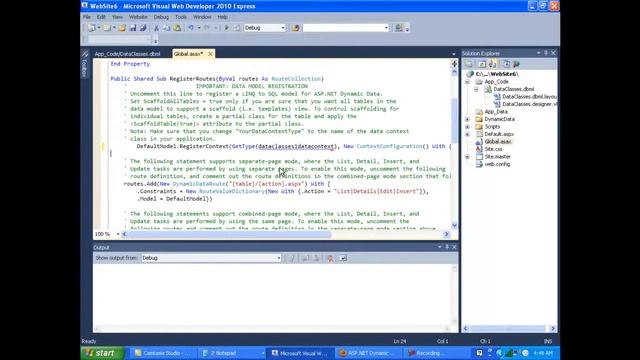Close the Global.asax tab
640x360 pixels.
coord(210,54)
